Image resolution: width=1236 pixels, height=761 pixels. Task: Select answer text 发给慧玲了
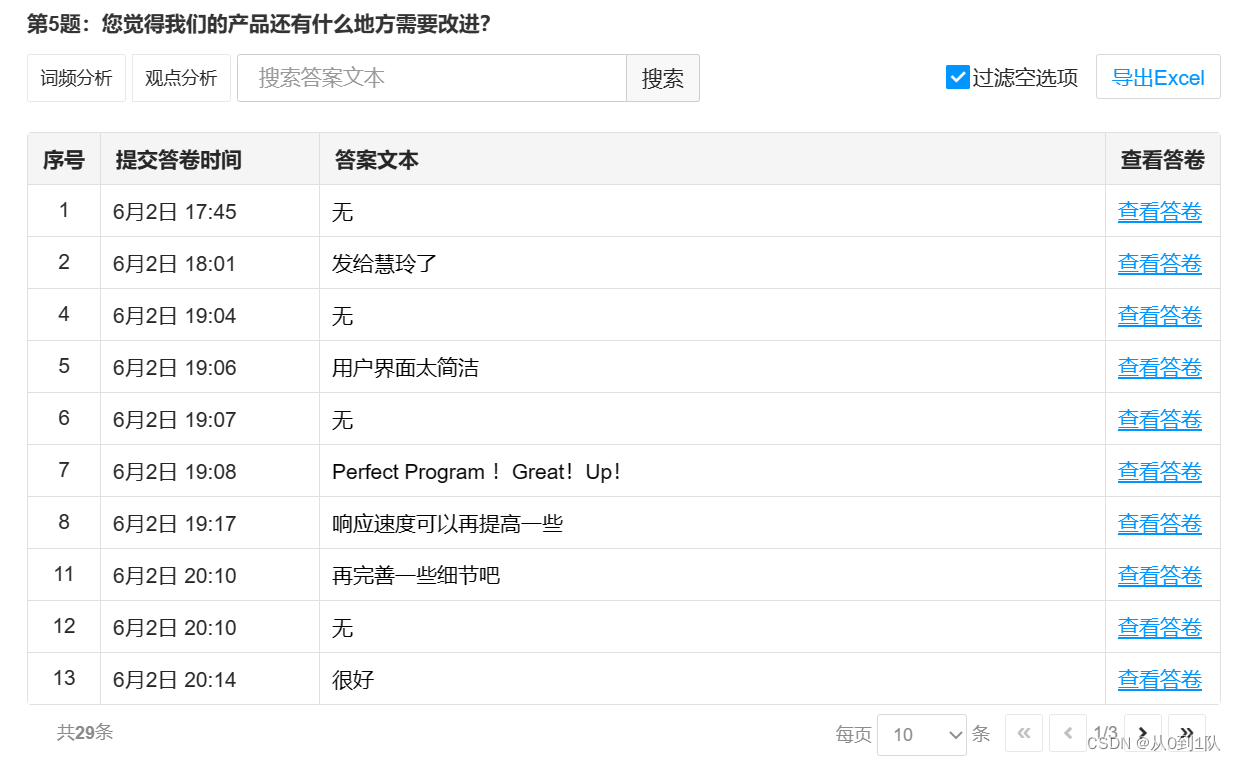pyautogui.click(x=385, y=264)
